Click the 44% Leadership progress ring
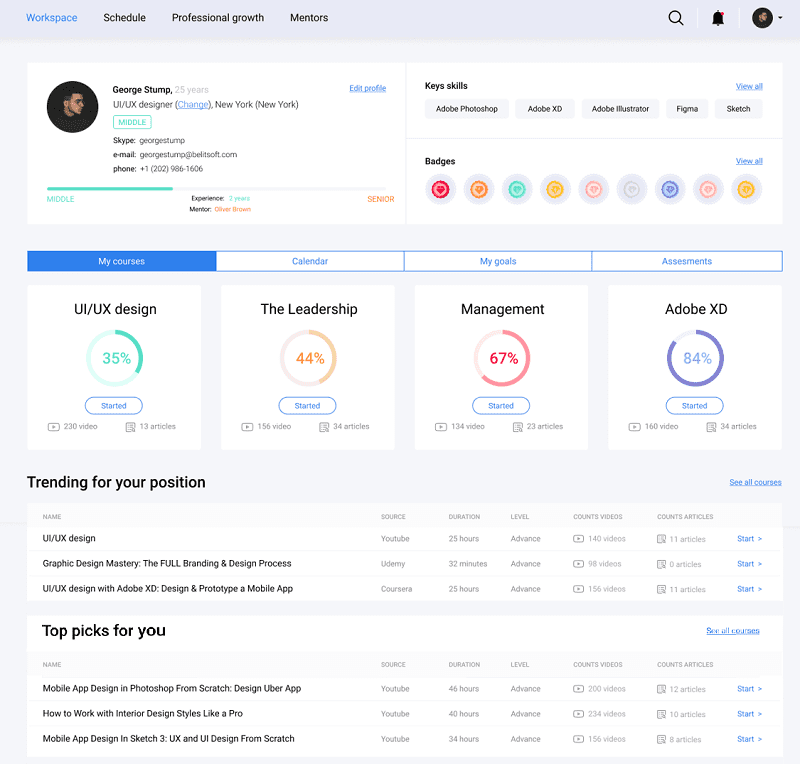 tap(308, 358)
